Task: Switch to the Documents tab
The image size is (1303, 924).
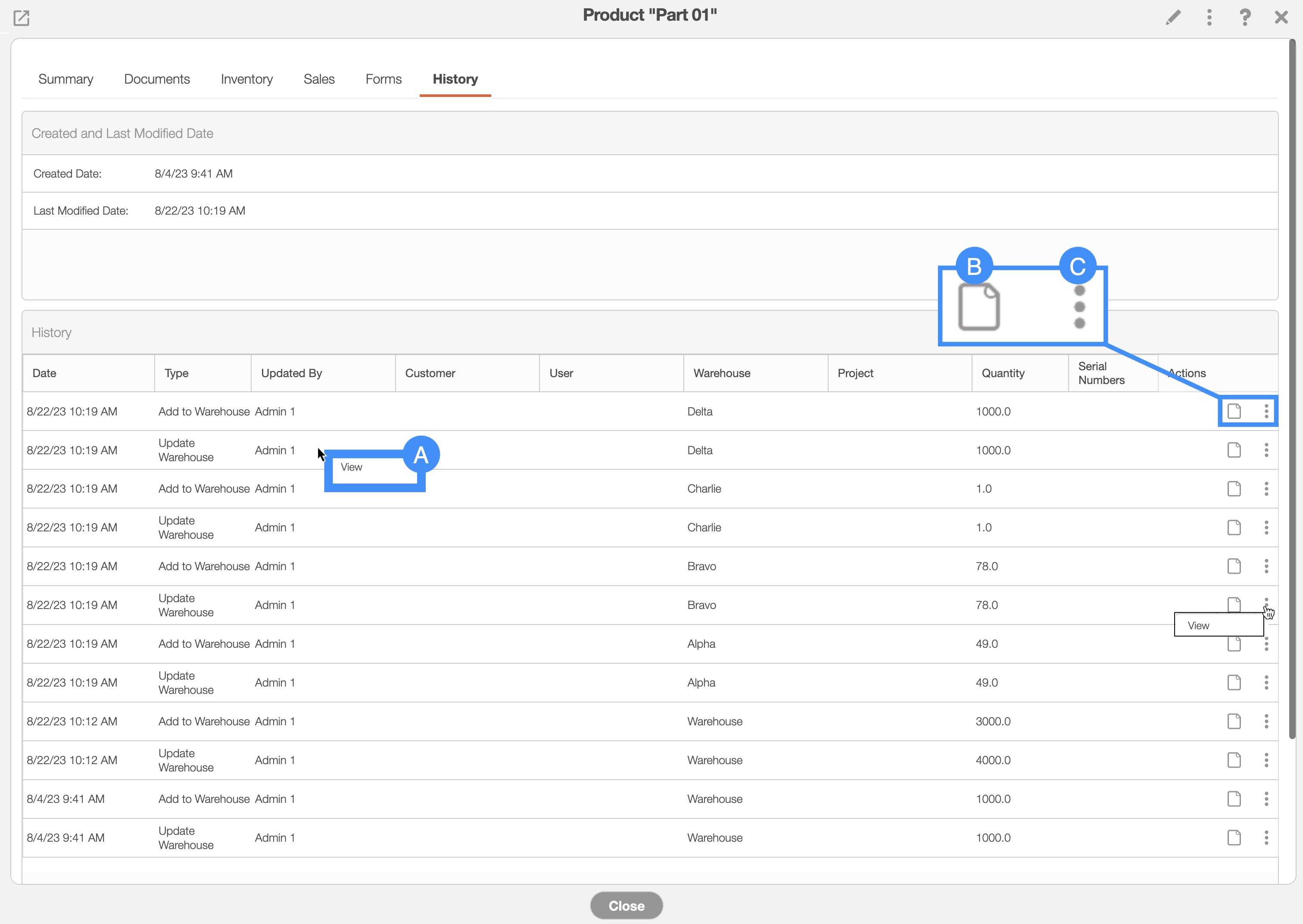Action: [x=157, y=79]
